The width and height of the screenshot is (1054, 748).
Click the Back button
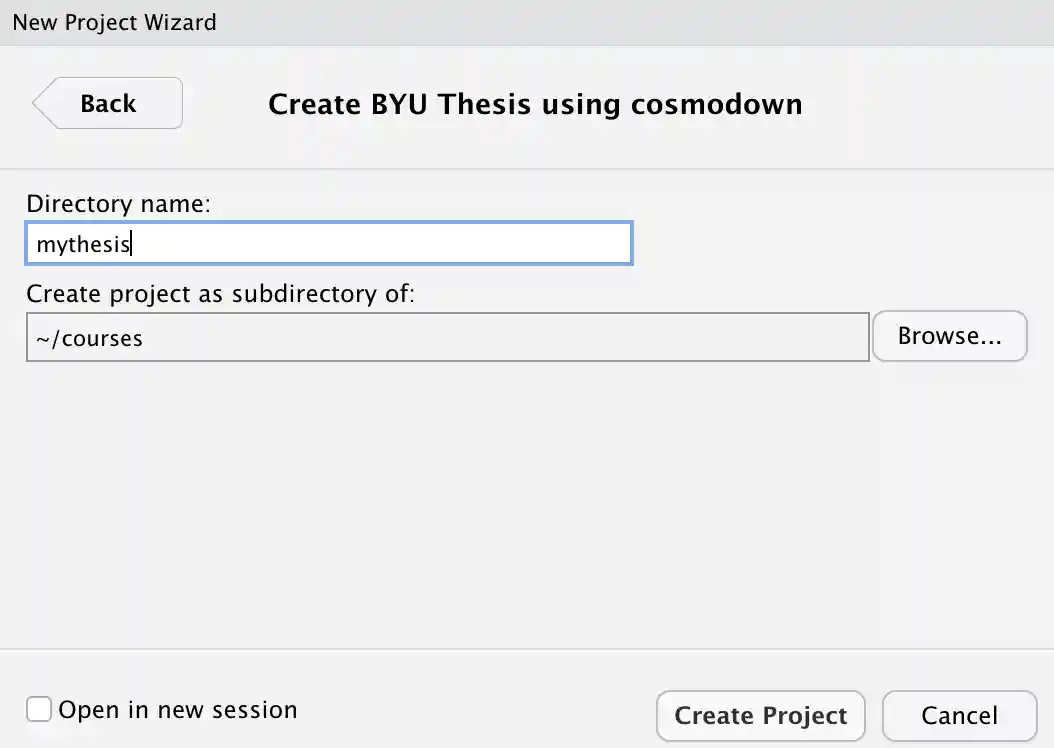click(108, 103)
